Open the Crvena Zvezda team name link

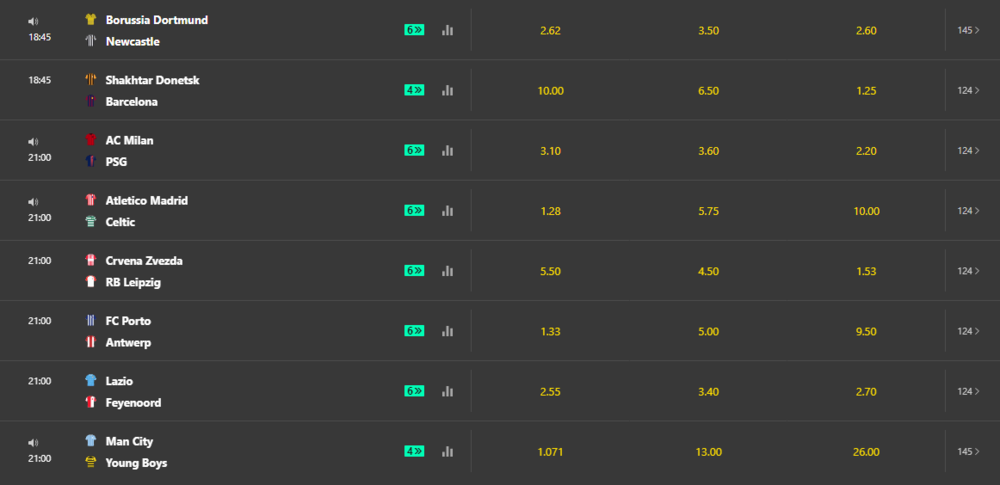[144, 260]
